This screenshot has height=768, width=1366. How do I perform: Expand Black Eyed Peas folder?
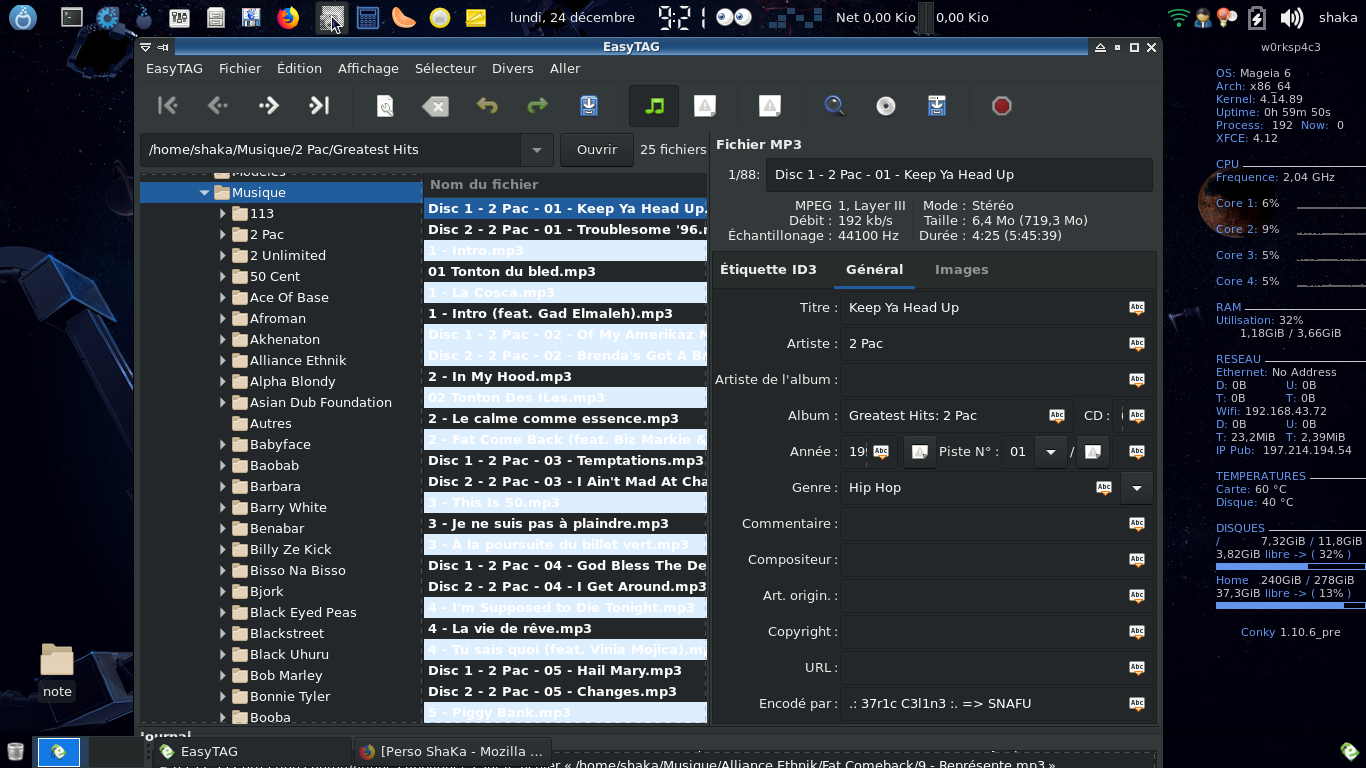(223, 612)
